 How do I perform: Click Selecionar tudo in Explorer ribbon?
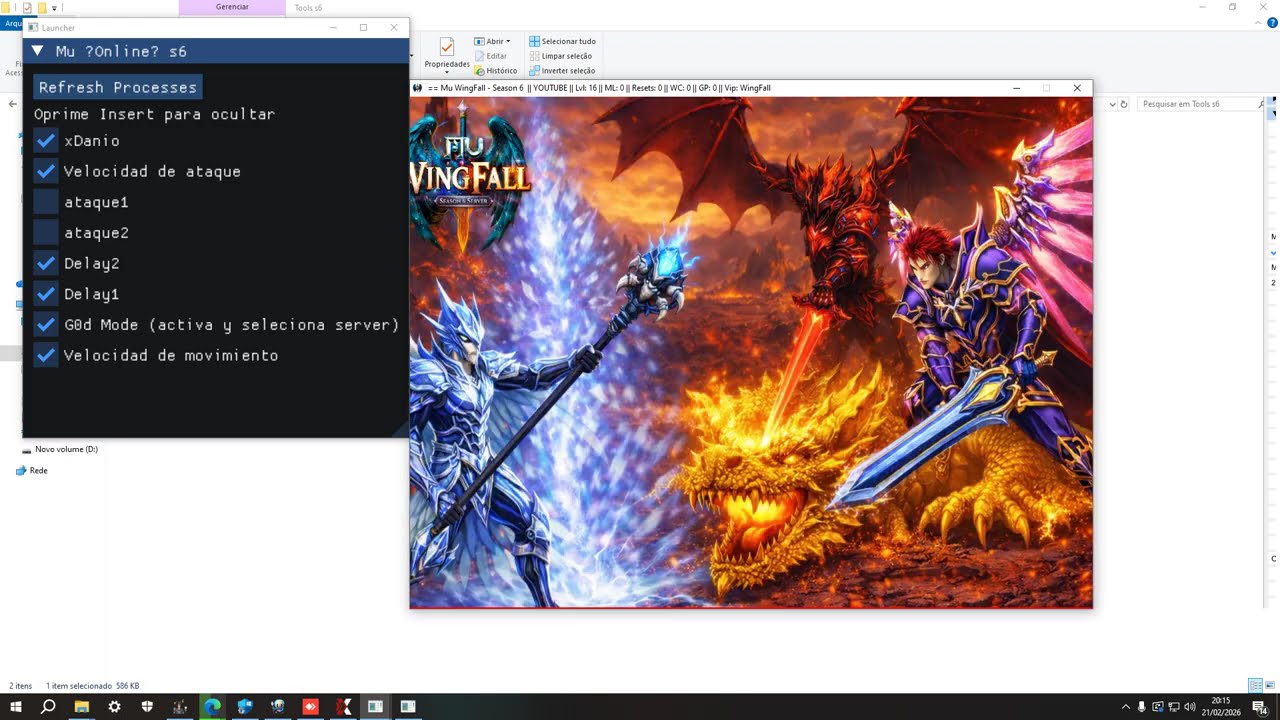point(562,41)
